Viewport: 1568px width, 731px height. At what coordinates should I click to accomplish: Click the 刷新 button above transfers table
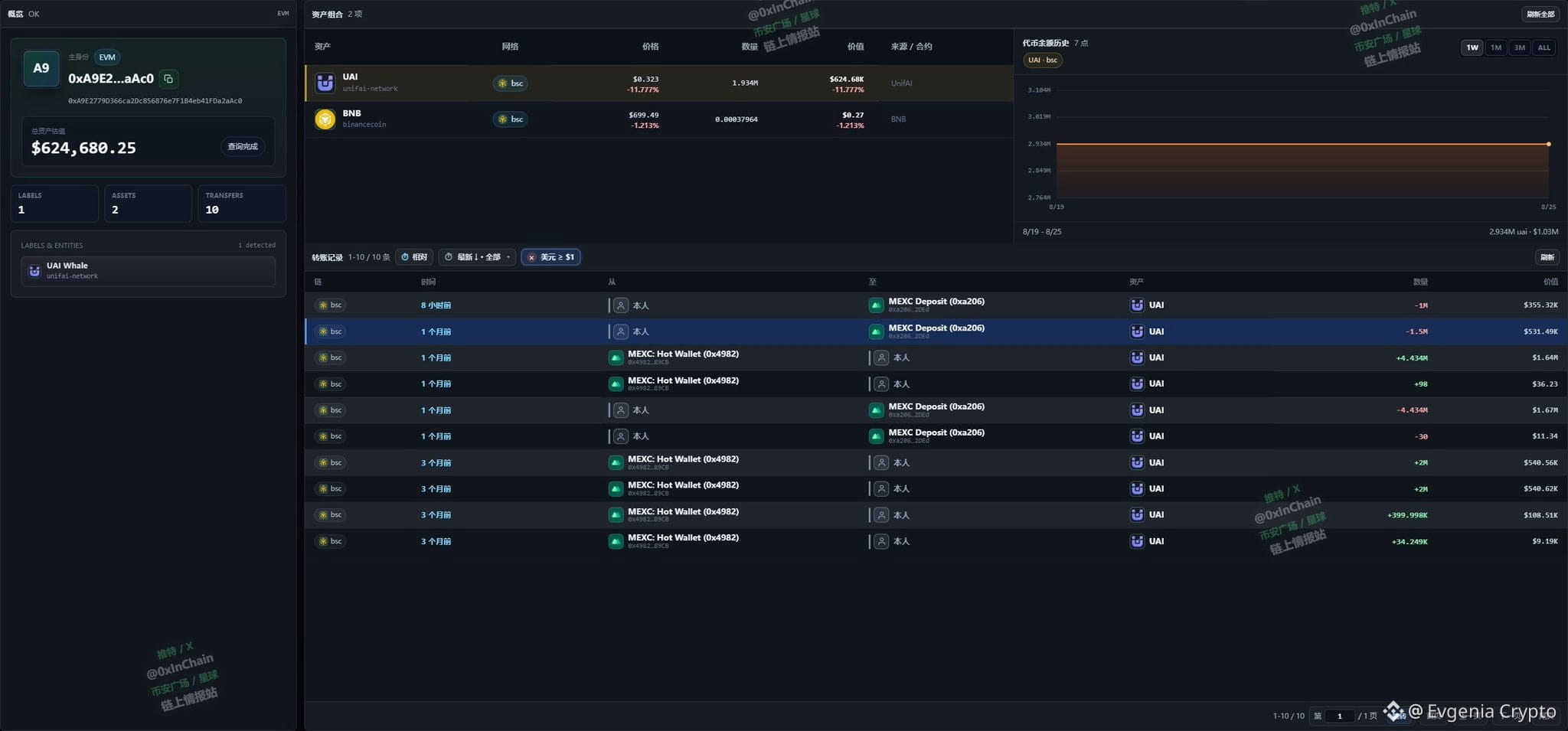1547,257
